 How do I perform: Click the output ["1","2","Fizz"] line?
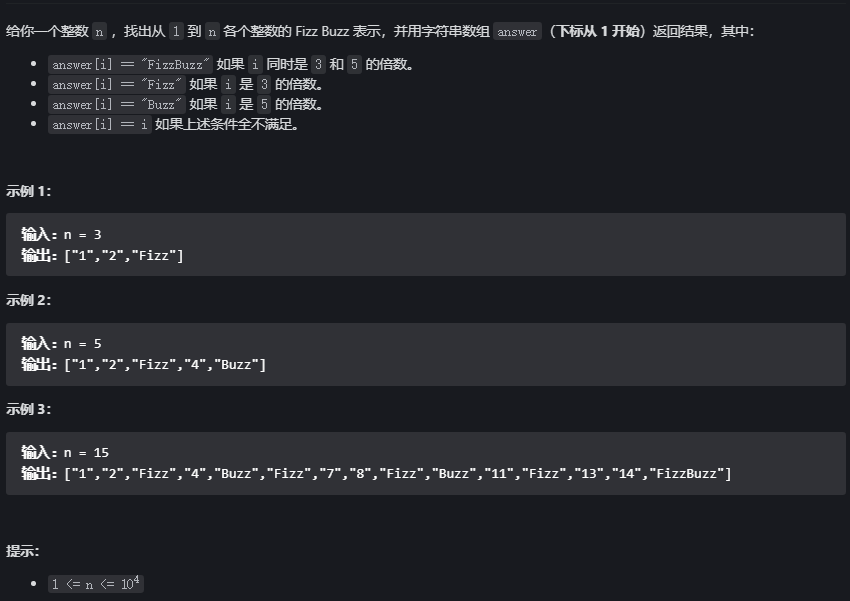click(x=102, y=255)
